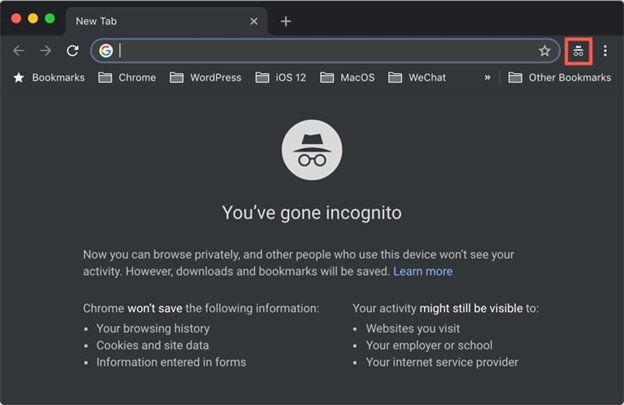This screenshot has height=405, width=624.
Task: Close window with the red button
Action: tap(16, 19)
